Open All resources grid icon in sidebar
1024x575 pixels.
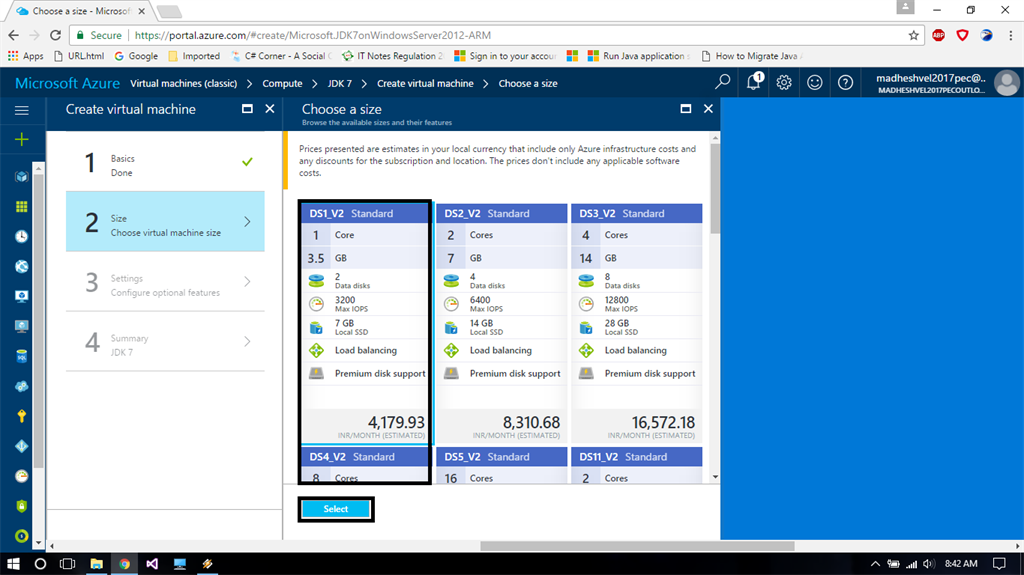coord(22,206)
